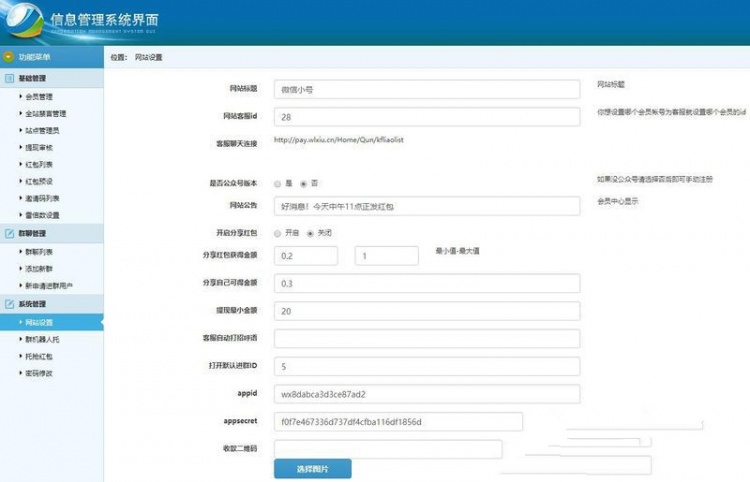Select 是 for 是否公众号版本
Image resolution: width=750 pixels, height=482 pixels.
[277, 184]
